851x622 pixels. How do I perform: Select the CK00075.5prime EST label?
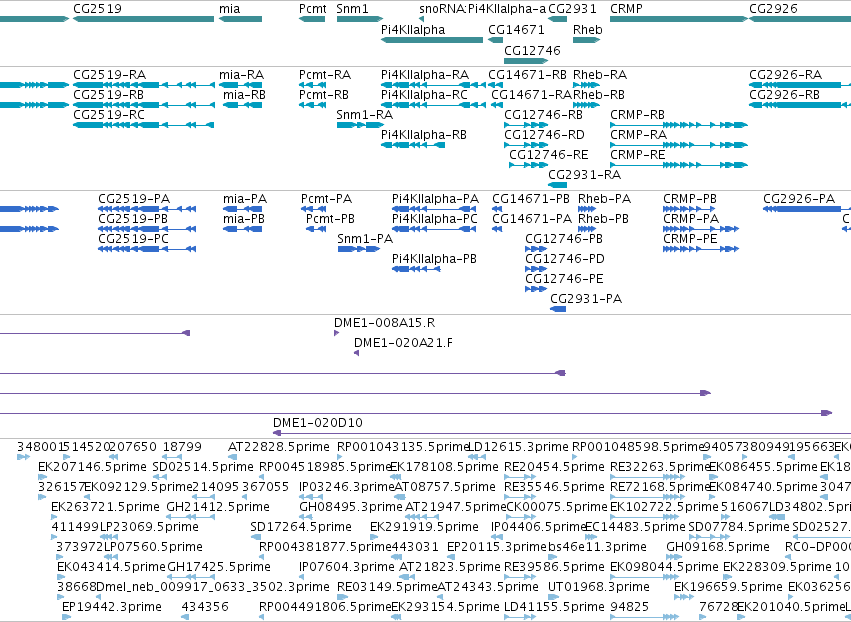(x=557, y=507)
